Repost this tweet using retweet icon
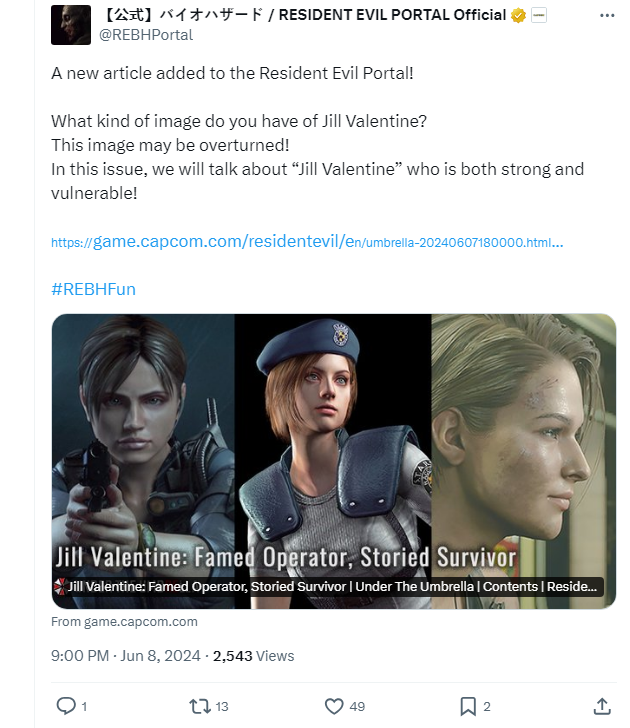 point(200,706)
